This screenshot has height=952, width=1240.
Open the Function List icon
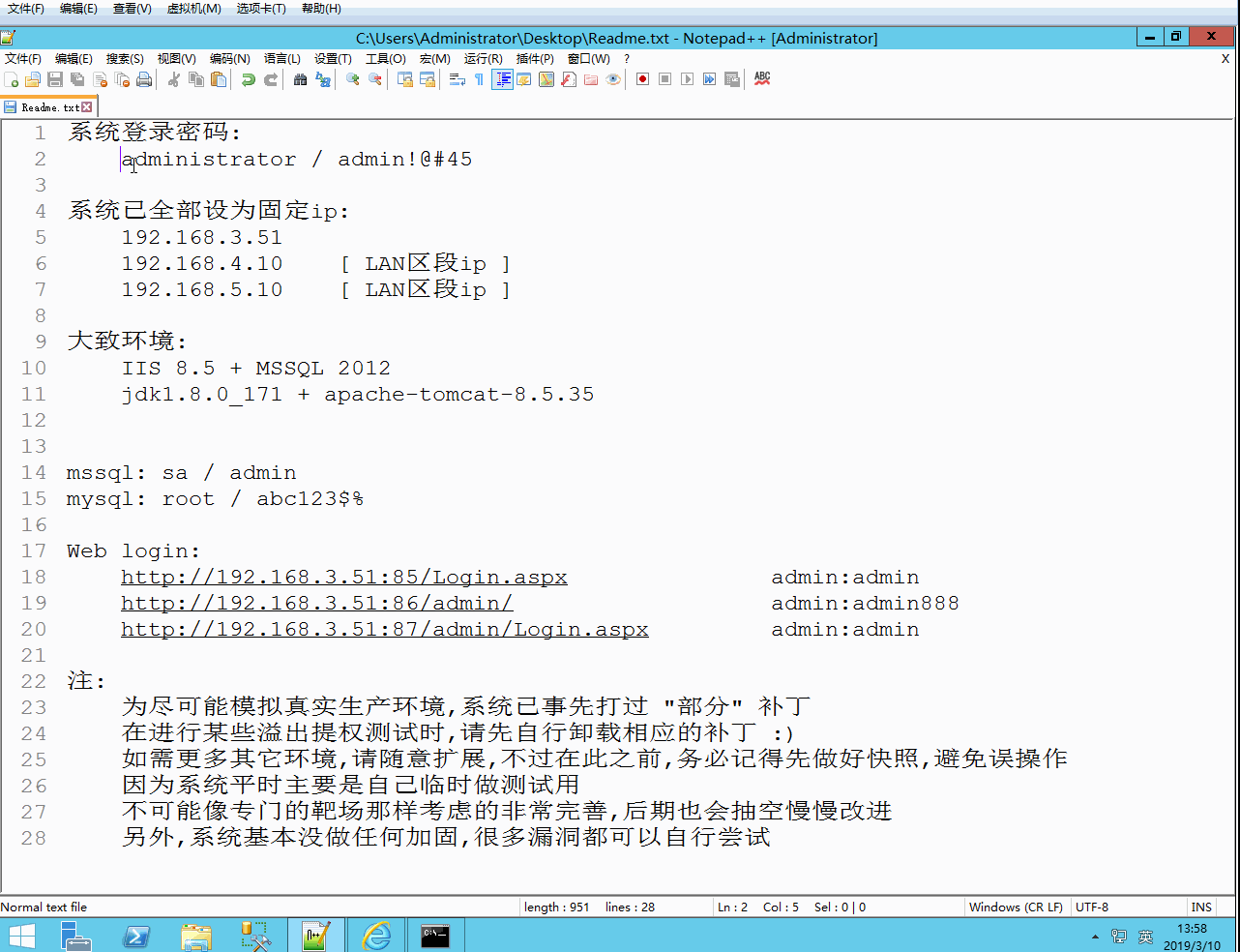coord(569,79)
